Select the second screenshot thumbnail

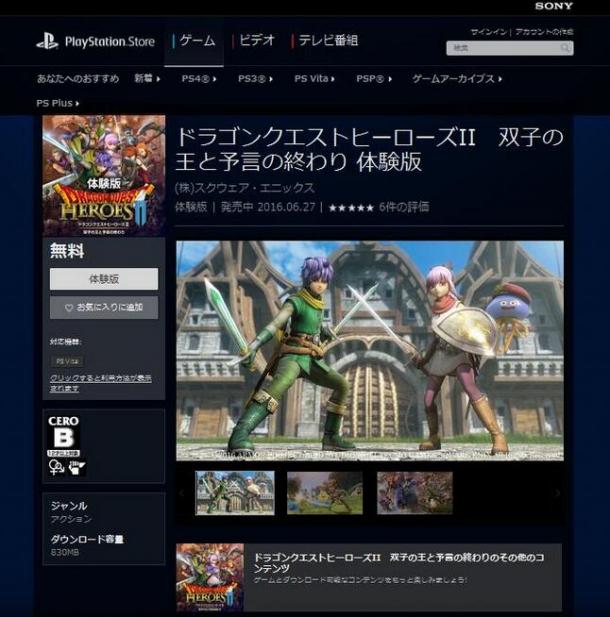click(x=325, y=493)
